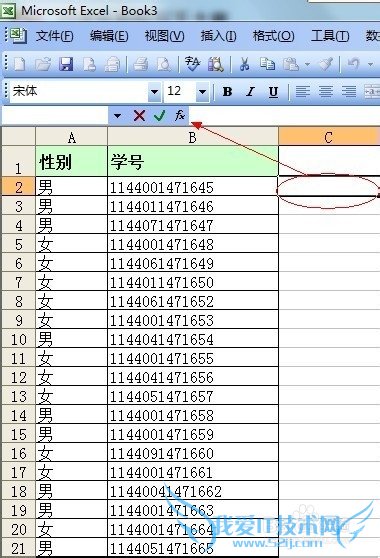This screenshot has height=558, width=380.
Task: Select cell containing 1144071471647
Action: [x=192, y=225]
